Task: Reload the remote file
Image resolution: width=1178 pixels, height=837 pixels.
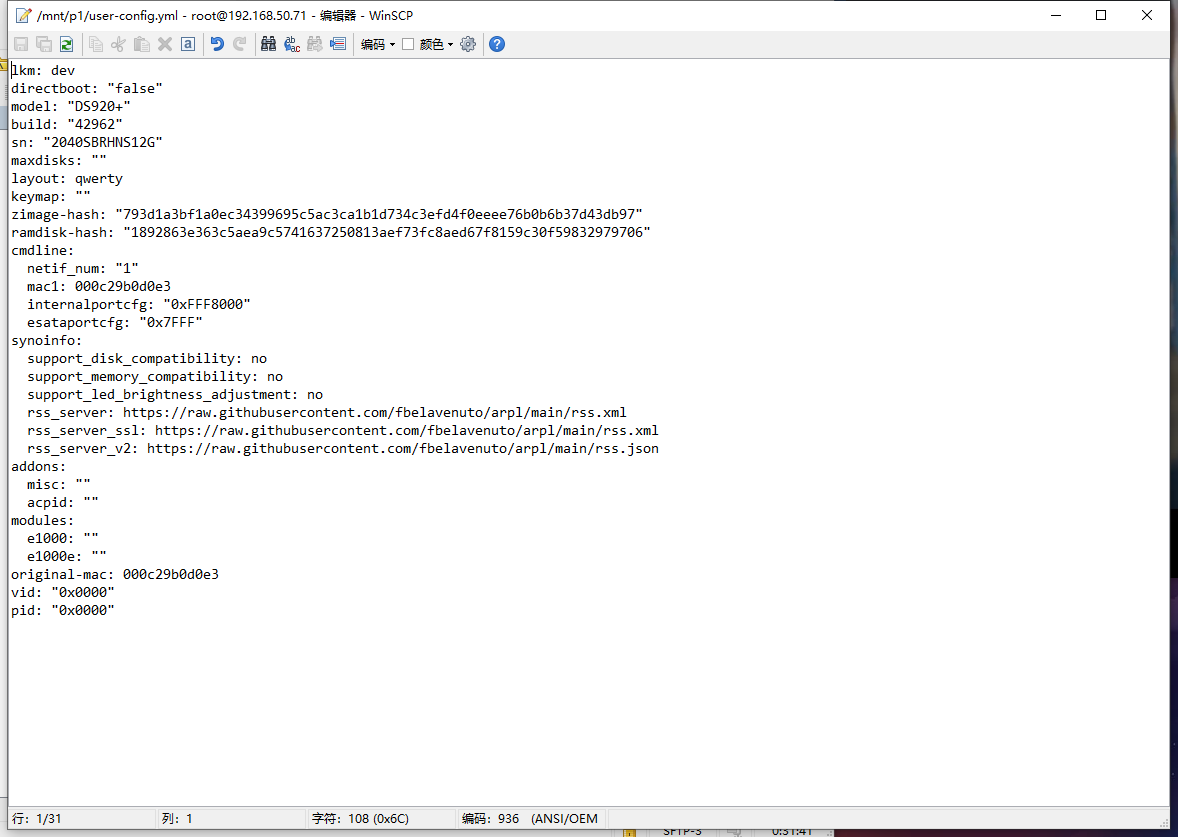Action: pos(66,44)
